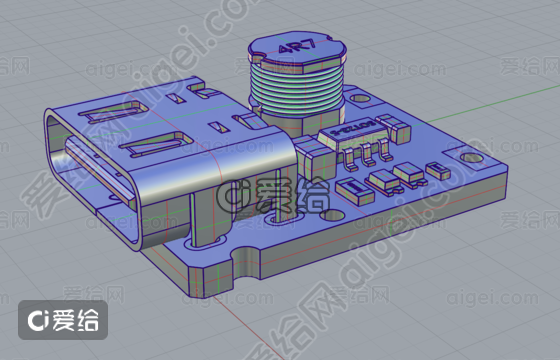The image size is (560, 360).
Task: Select striped component on PCB front row
Action: [355, 191]
